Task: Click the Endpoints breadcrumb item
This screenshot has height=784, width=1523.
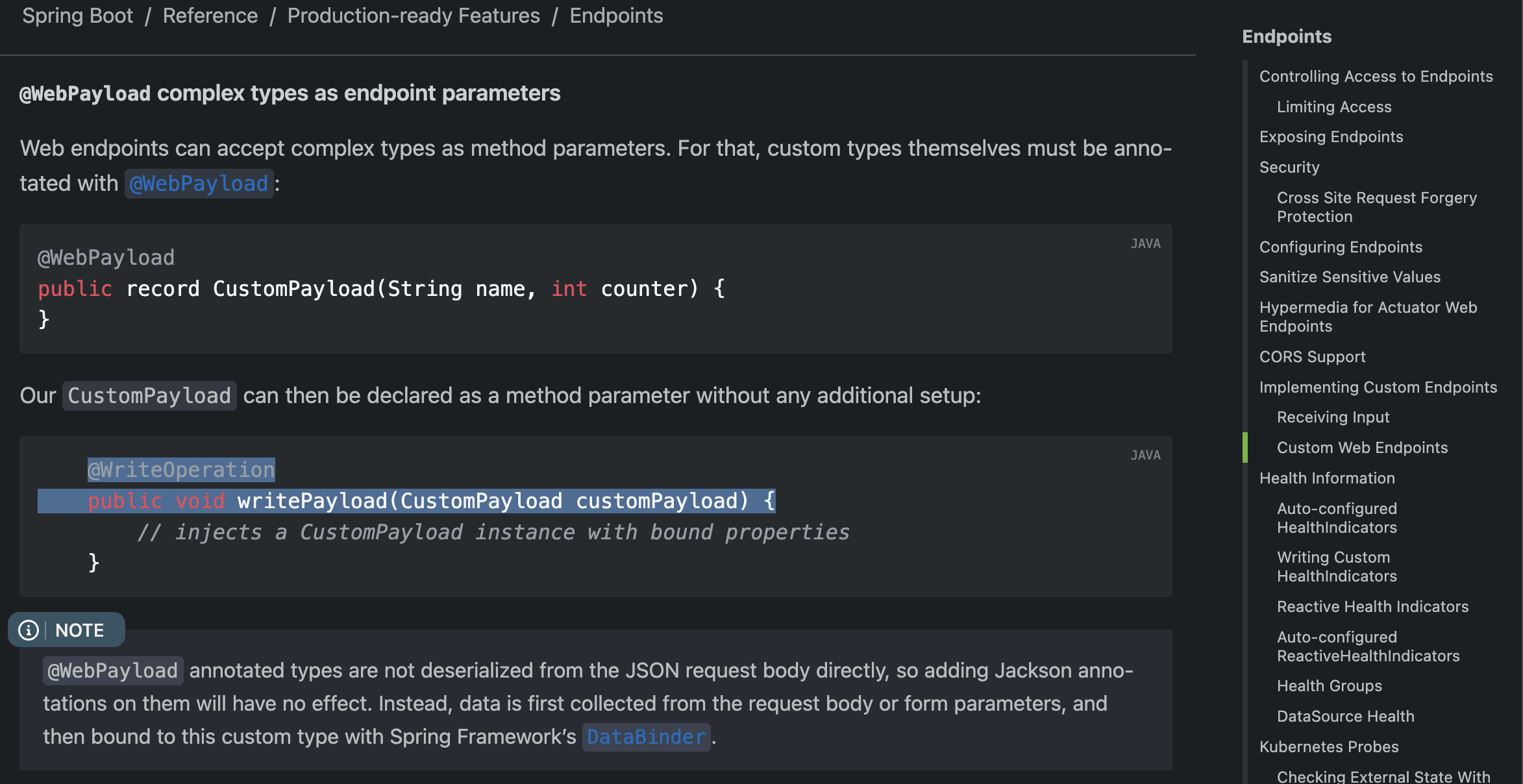Action: (x=615, y=16)
